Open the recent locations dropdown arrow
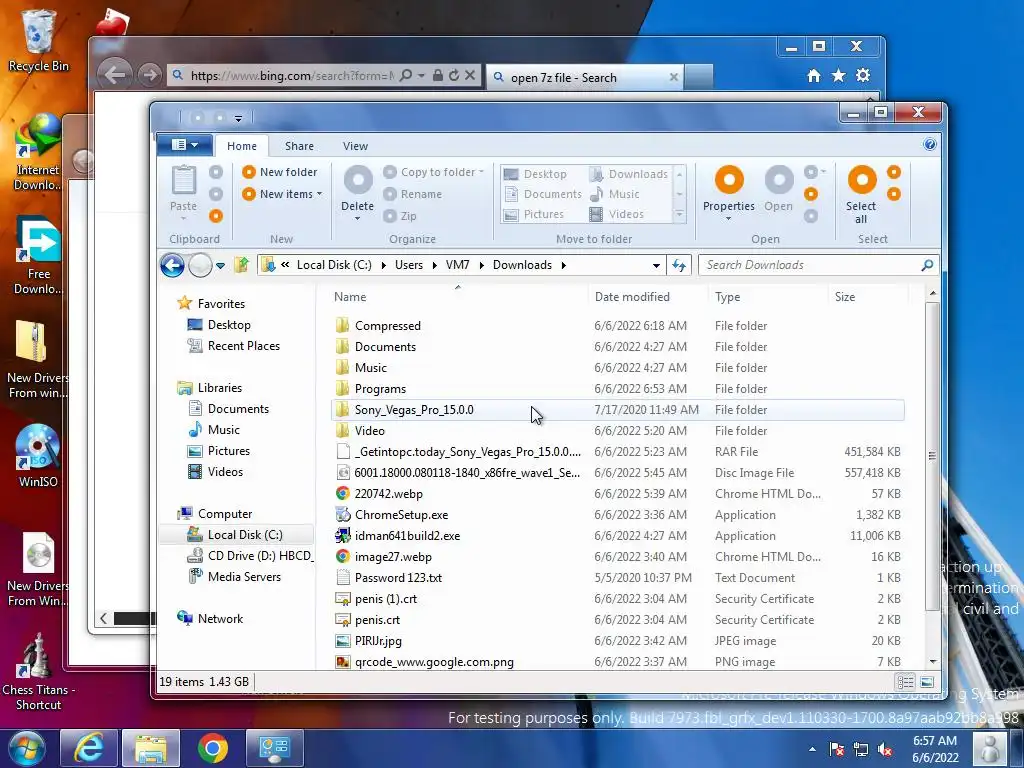1024x768 pixels. (x=221, y=266)
